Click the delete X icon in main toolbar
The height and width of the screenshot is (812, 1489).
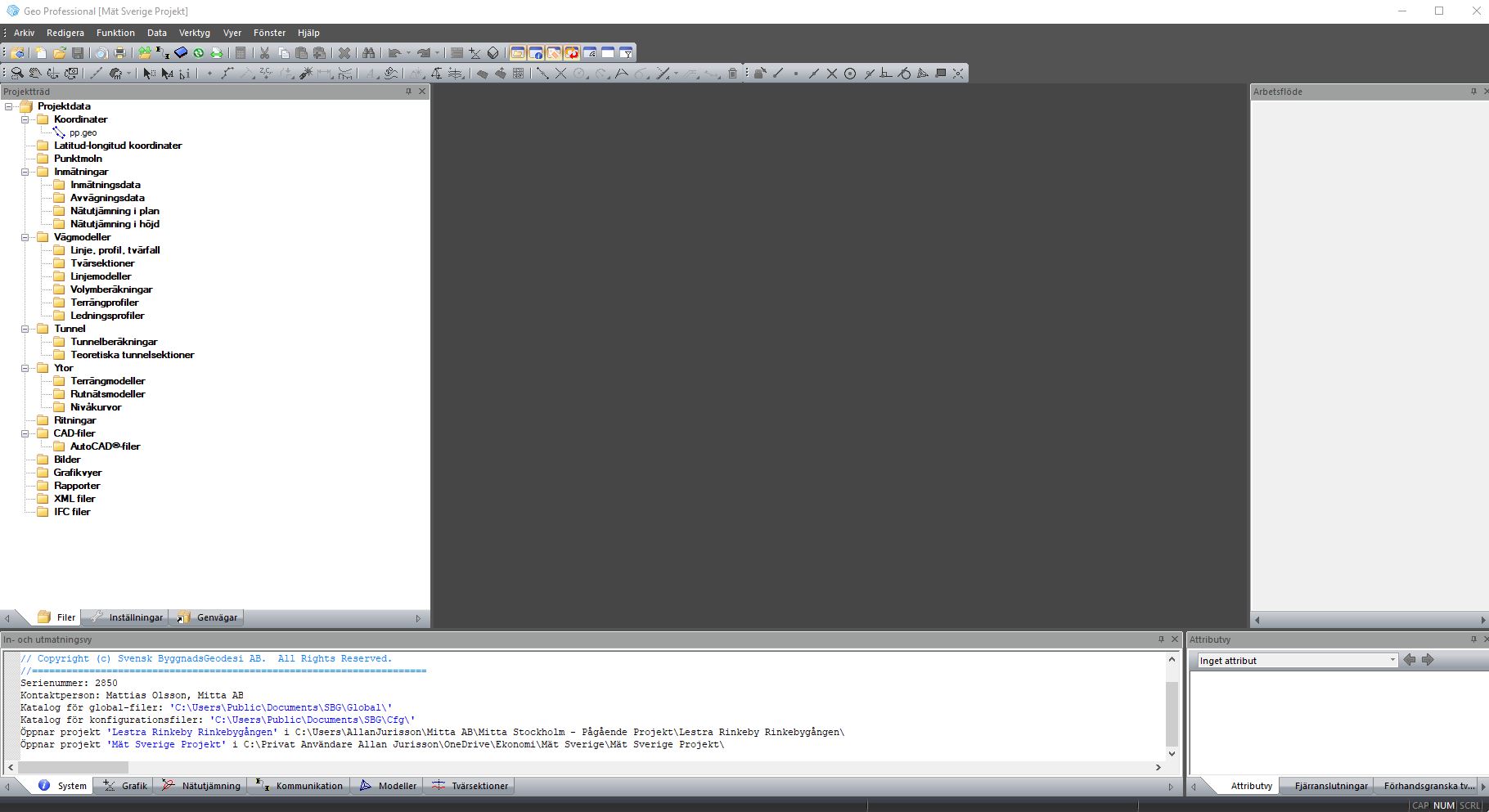344,53
